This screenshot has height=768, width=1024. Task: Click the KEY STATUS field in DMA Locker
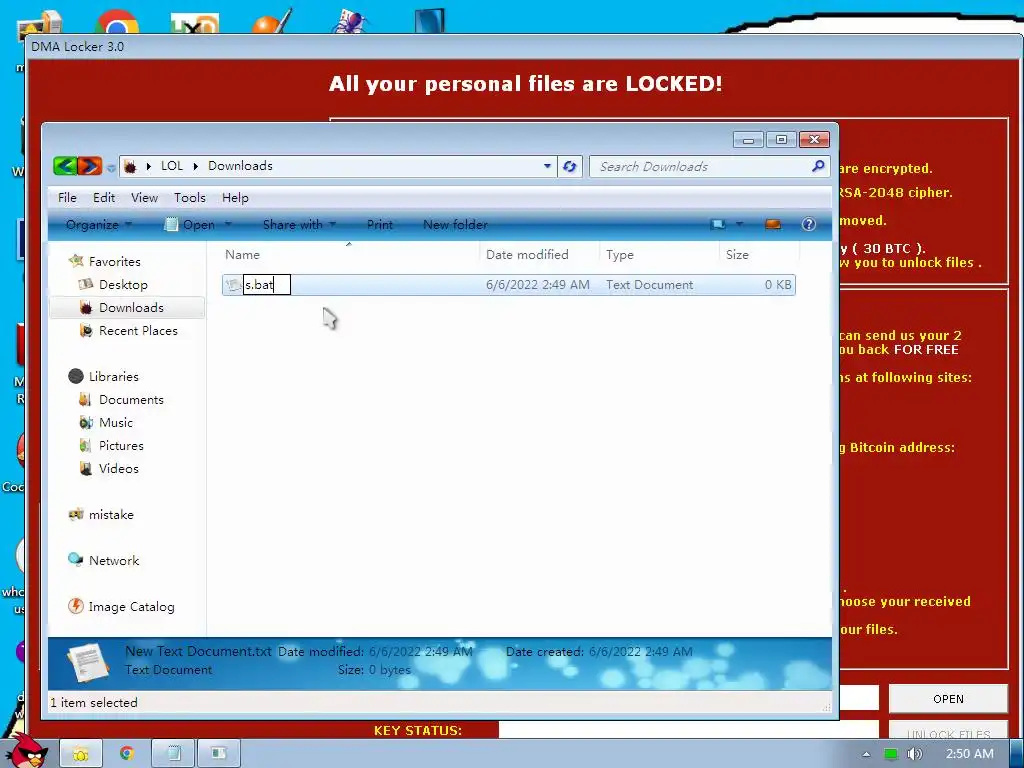click(688, 730)
